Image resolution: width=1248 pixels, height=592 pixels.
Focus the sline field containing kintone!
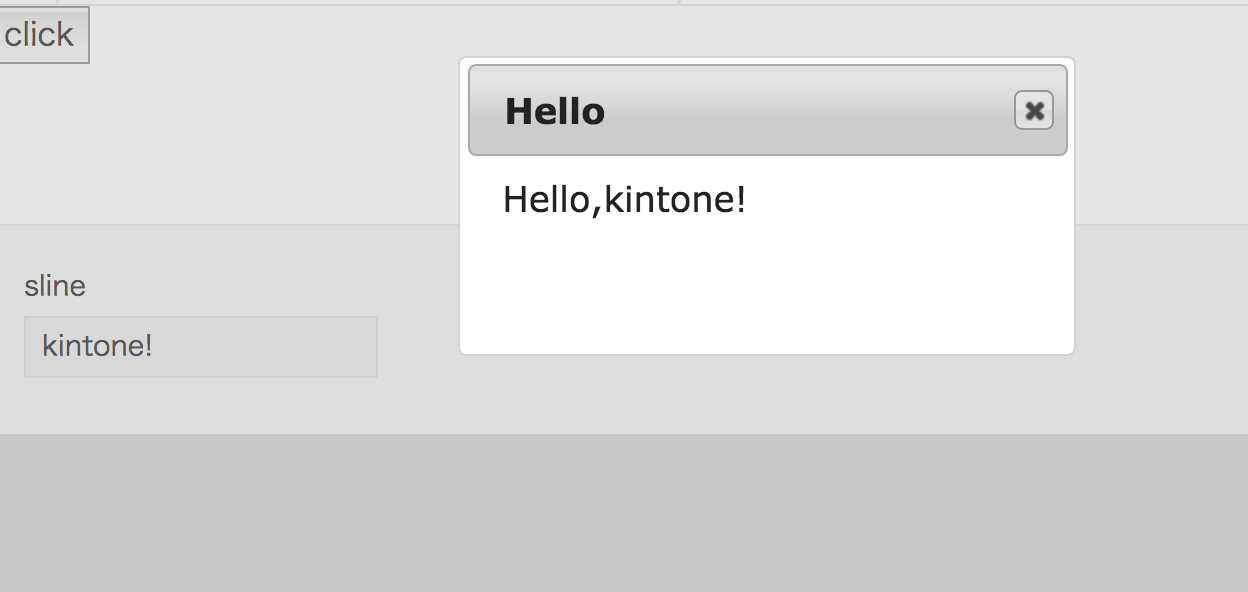coord(201,347)
